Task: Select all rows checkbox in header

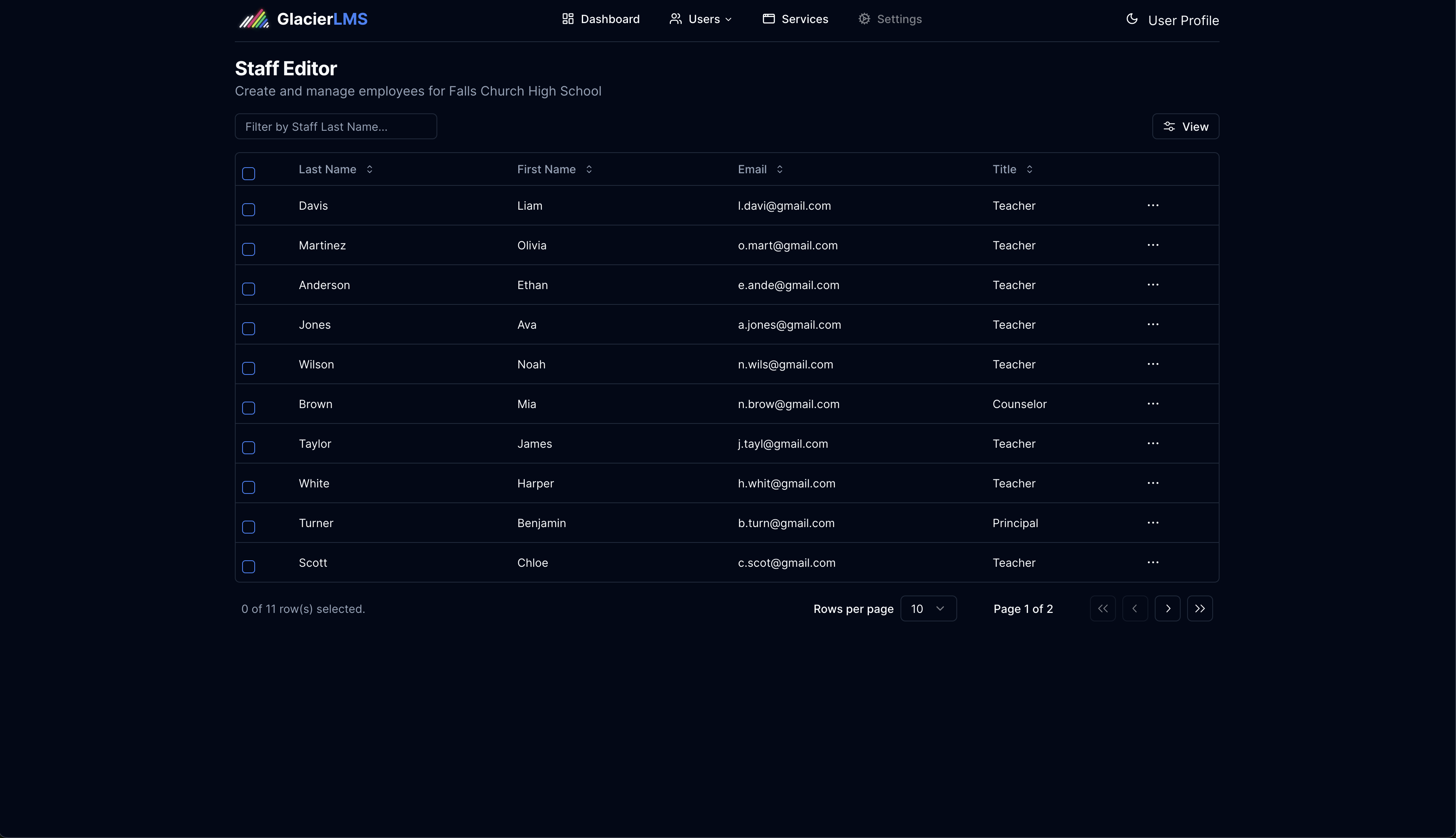Action: 249,174
